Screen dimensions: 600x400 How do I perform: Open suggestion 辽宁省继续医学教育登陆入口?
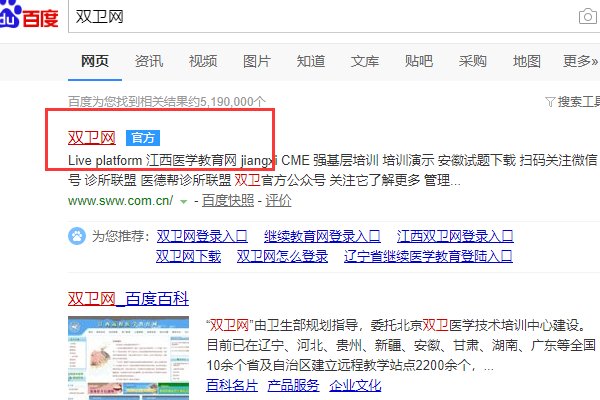(x=428, y=256)
